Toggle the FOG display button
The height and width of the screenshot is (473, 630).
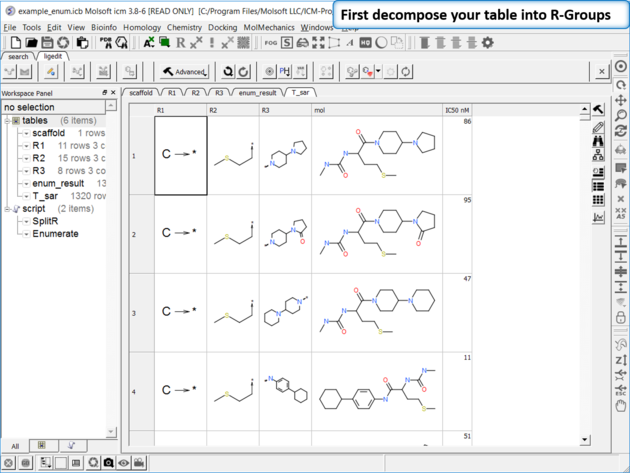(x=270, y=43)
